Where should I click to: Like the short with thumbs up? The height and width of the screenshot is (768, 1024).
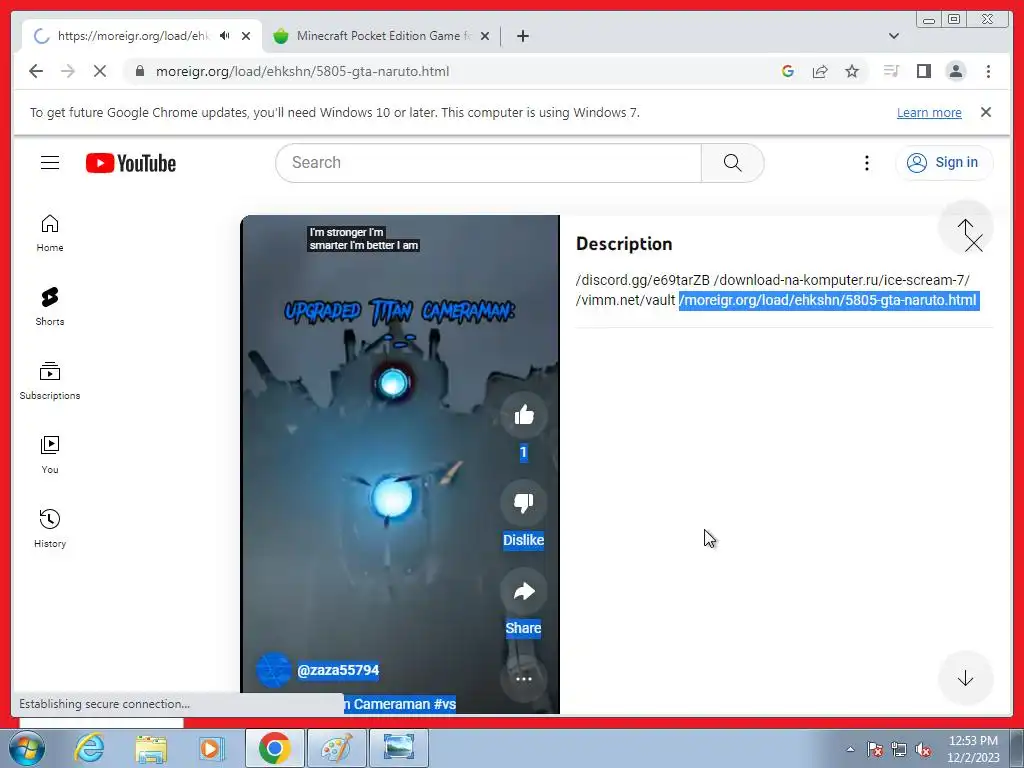tap(524, 415)
